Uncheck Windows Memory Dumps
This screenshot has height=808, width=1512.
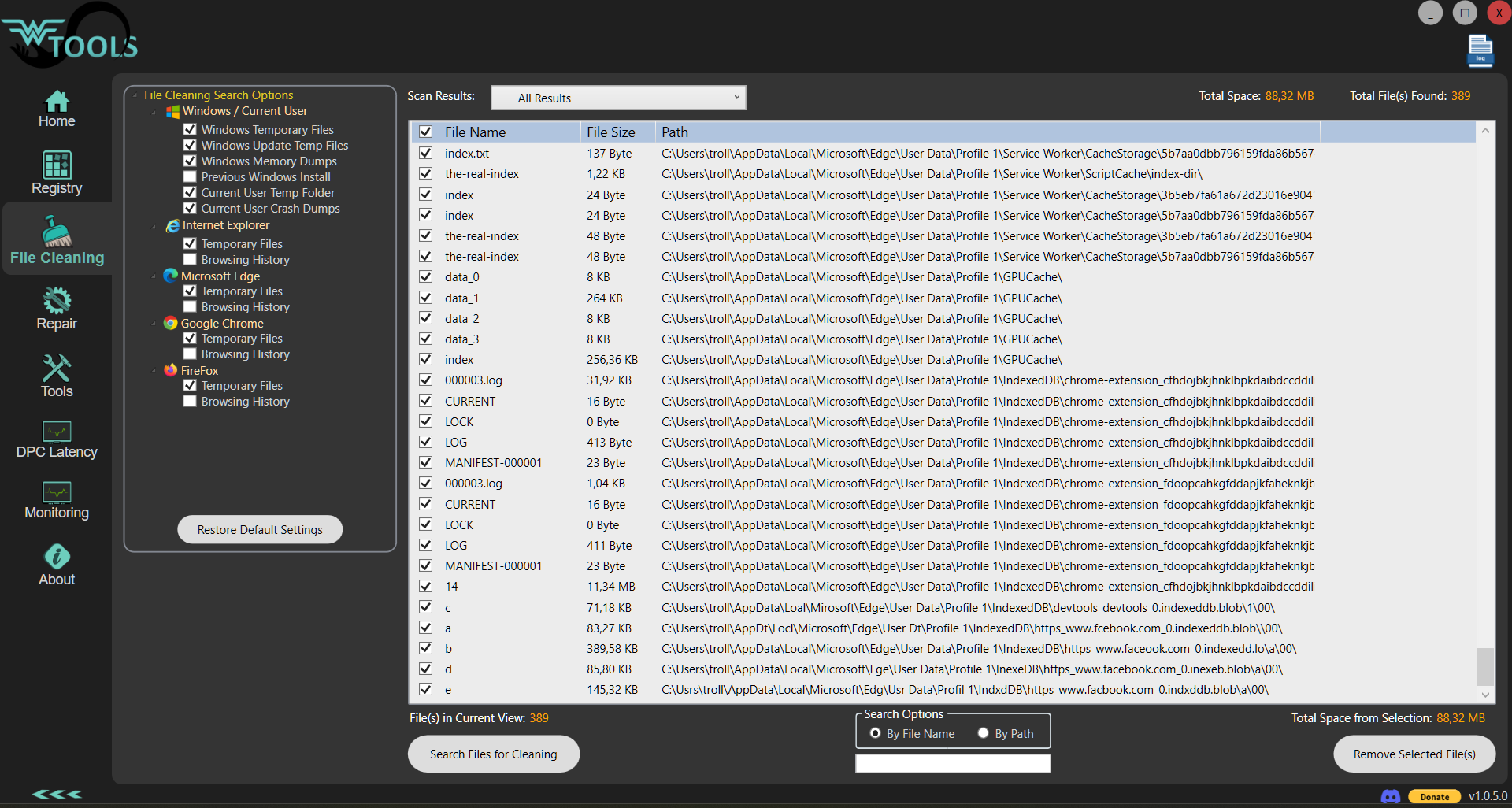click(x=190, y=161)
